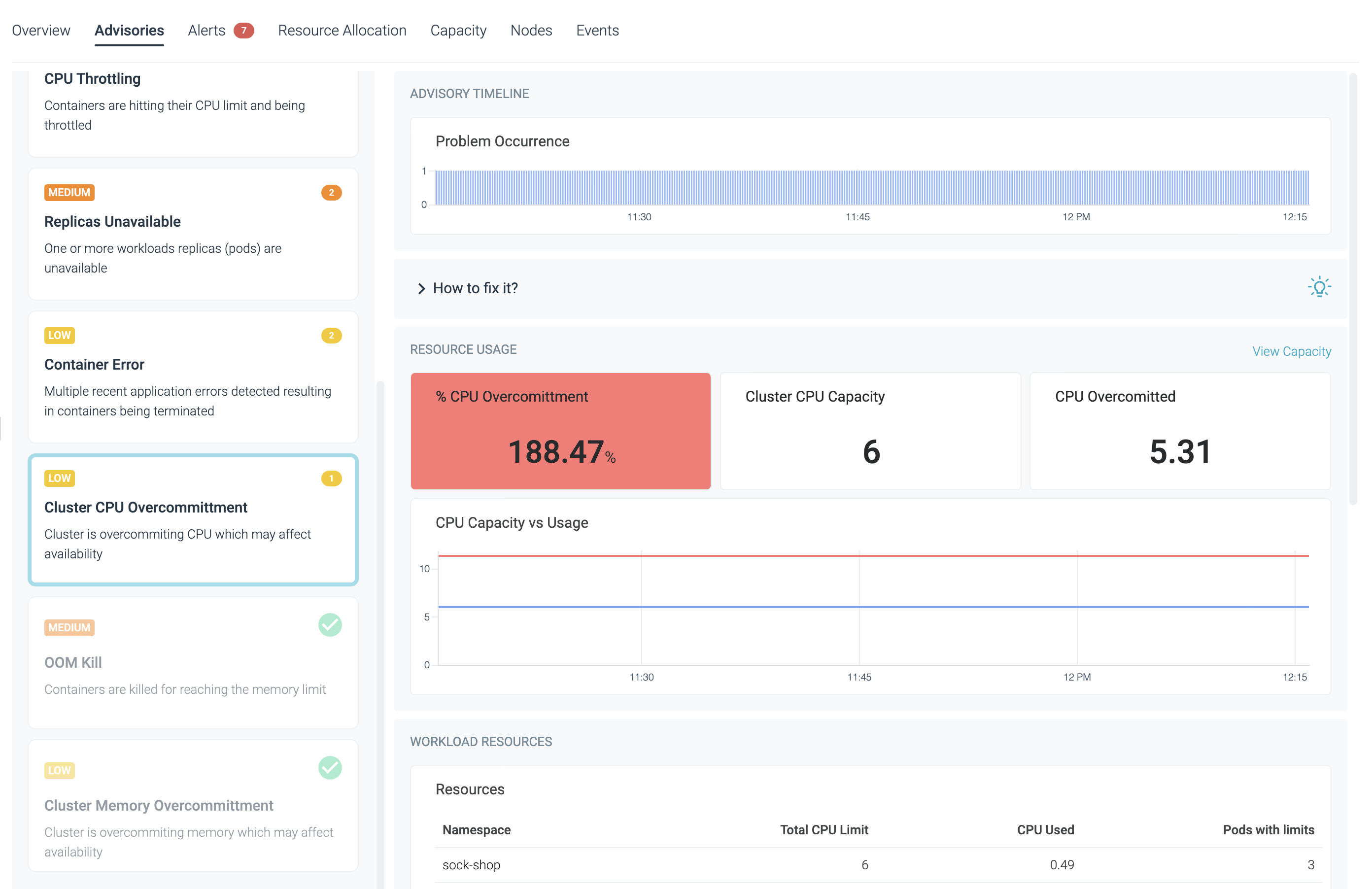Click the Alerts count badge showing 7
This screenshot has height=889, width=1372.
(x=243, y=31)
